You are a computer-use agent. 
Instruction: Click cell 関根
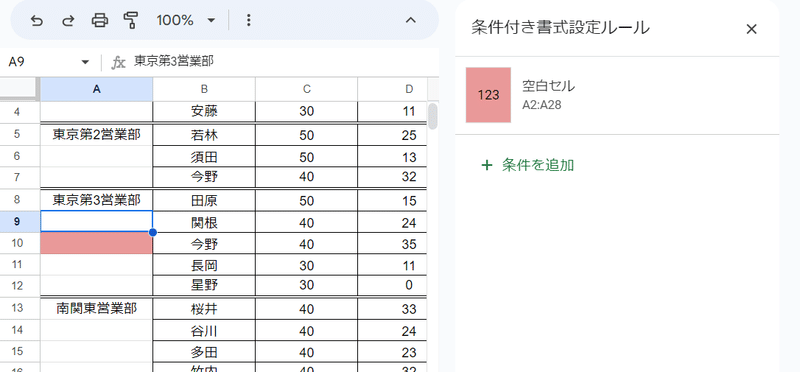pos(204,222)
